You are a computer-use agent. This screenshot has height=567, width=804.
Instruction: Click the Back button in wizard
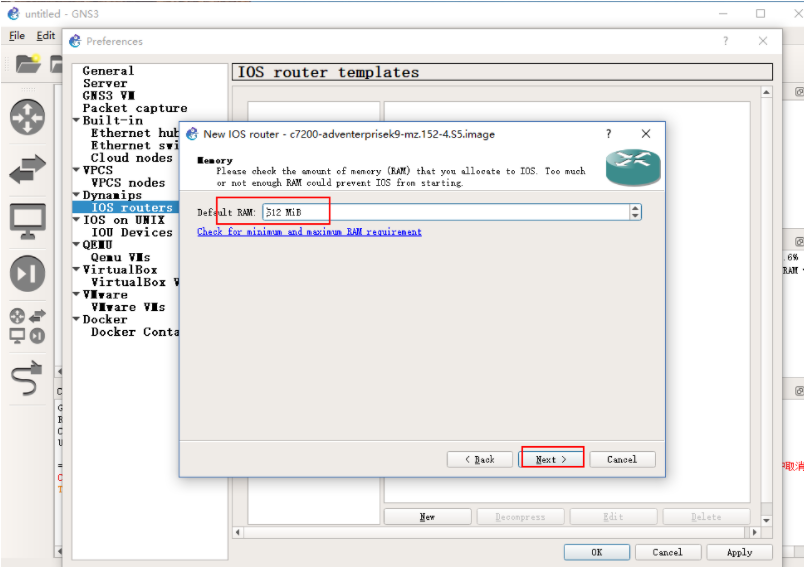(x=479, y=459)
